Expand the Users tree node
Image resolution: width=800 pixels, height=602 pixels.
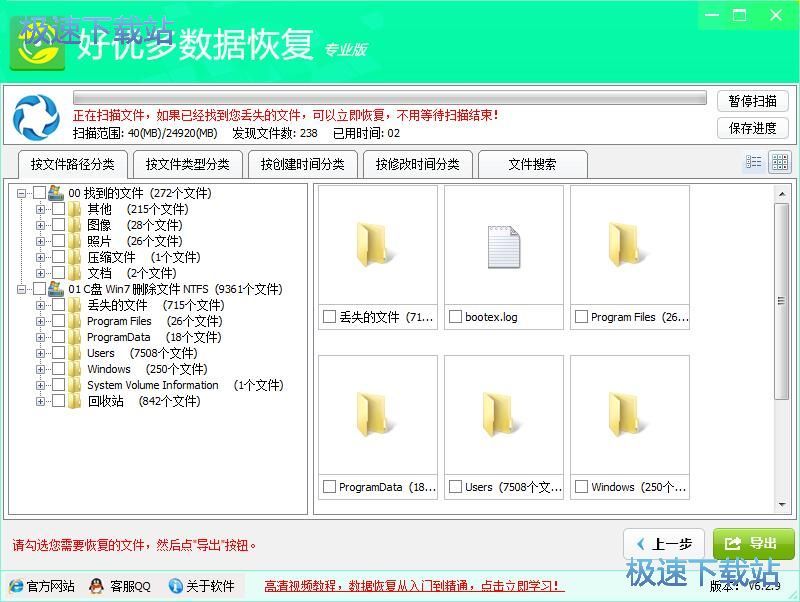[40, 353]
